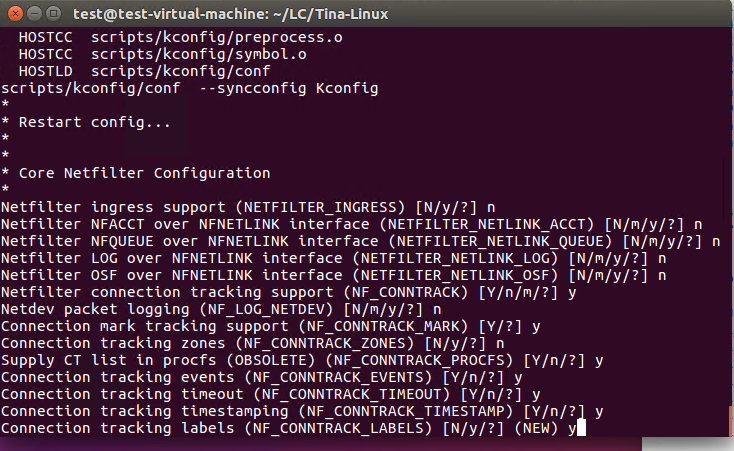This screenshot has width=734, height=451.
Task: Minimize the terminal window
Action: pyautogui.click(x=35, y=14)
